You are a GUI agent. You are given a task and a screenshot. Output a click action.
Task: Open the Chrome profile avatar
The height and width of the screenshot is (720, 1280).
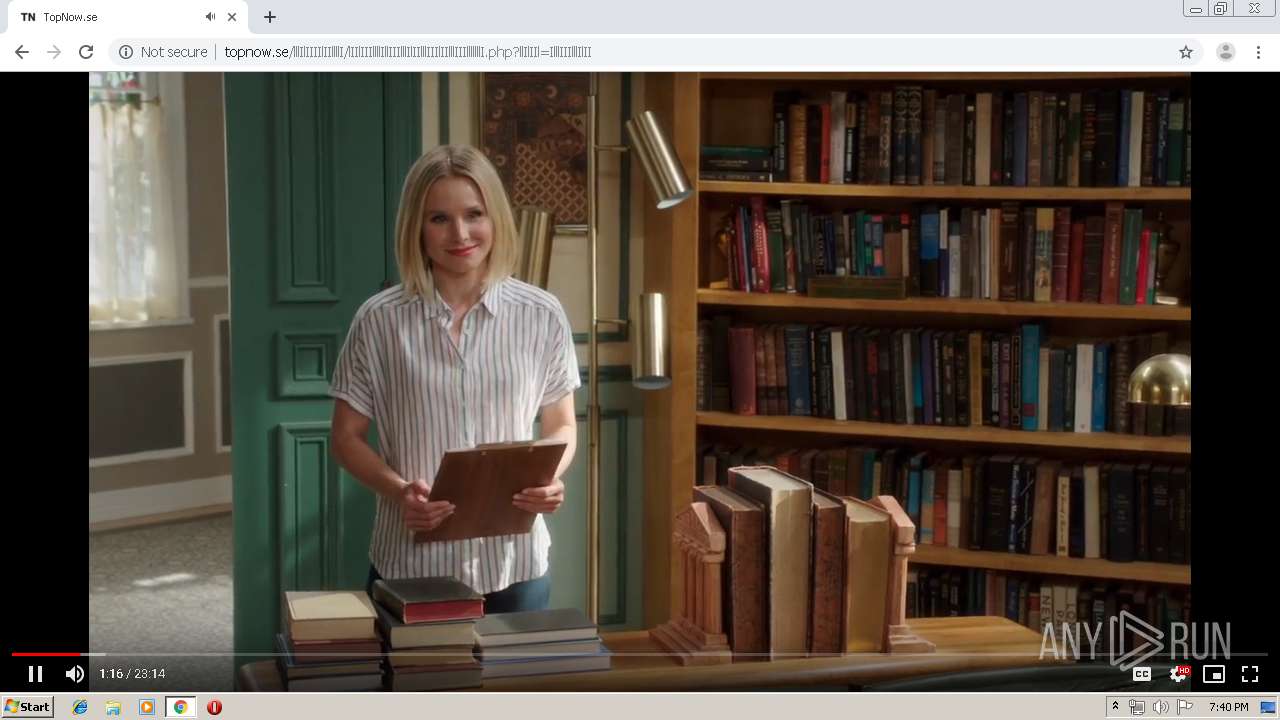point(1226,52)
